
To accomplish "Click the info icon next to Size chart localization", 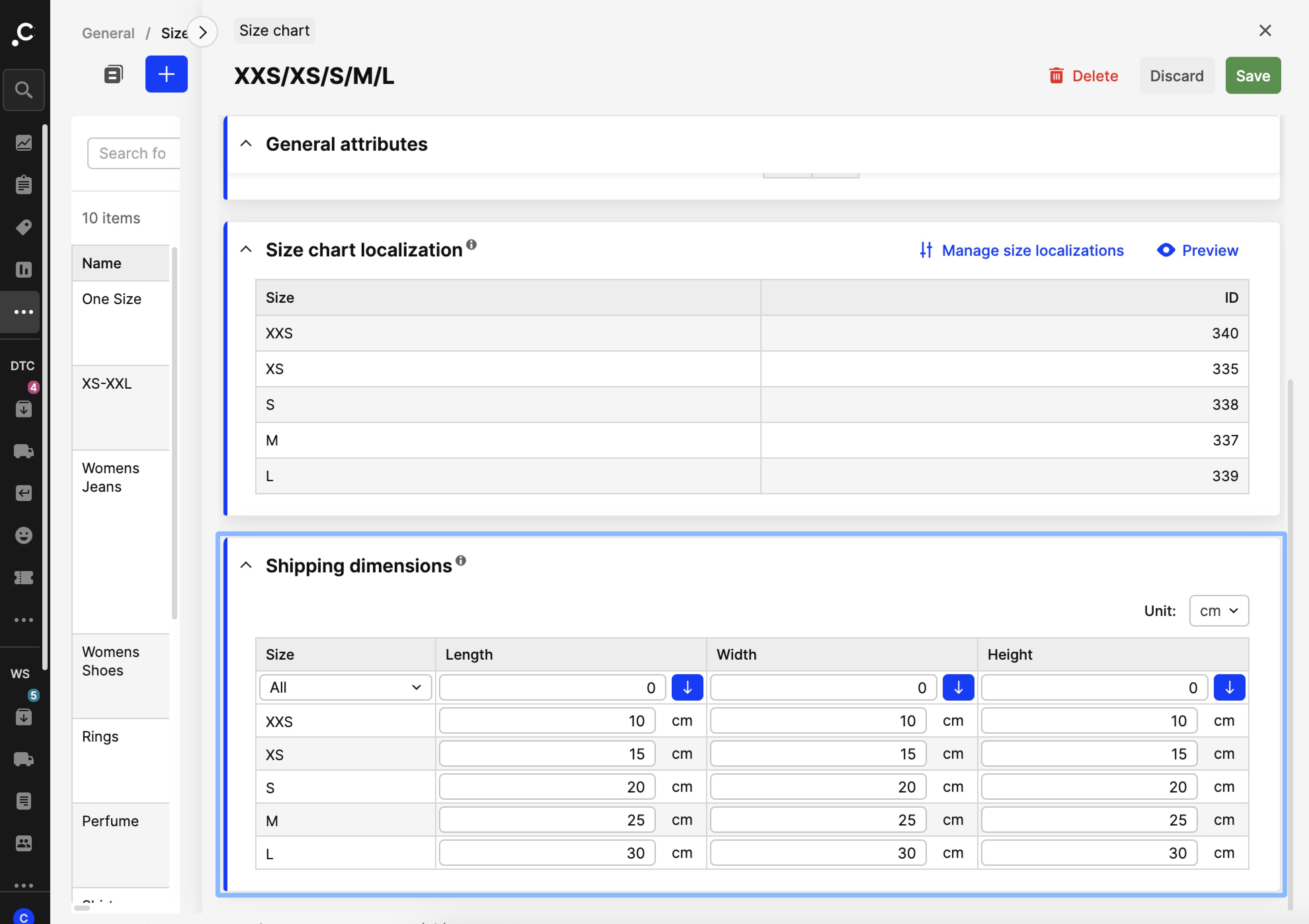I will pyautogui.click(x=471, y=245).
